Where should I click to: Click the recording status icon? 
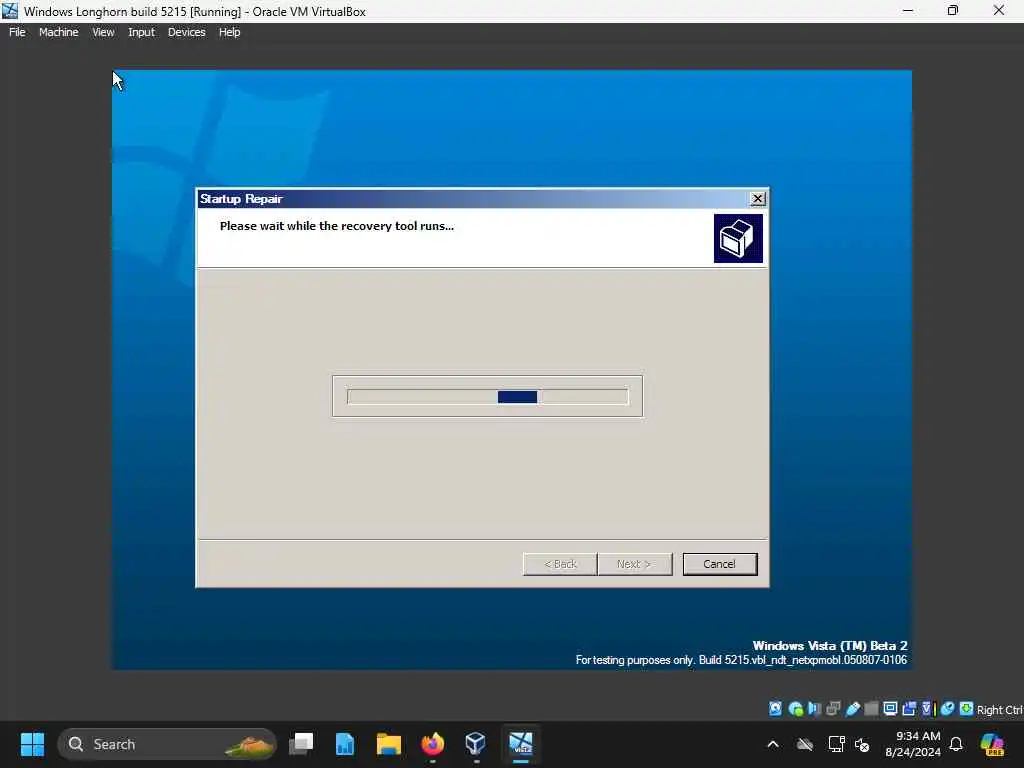[x=909, y=709]
